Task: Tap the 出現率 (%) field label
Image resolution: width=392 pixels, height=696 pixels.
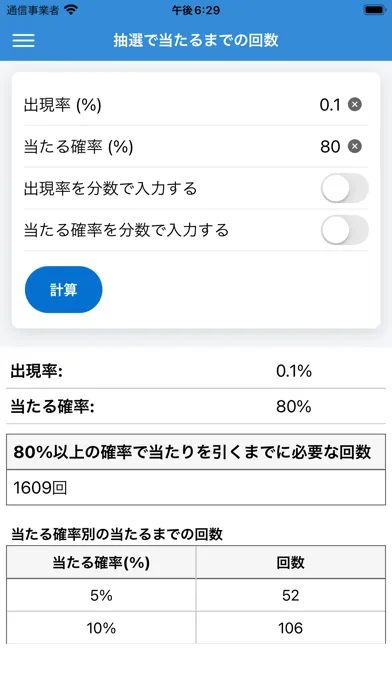Action: point(63,106)
